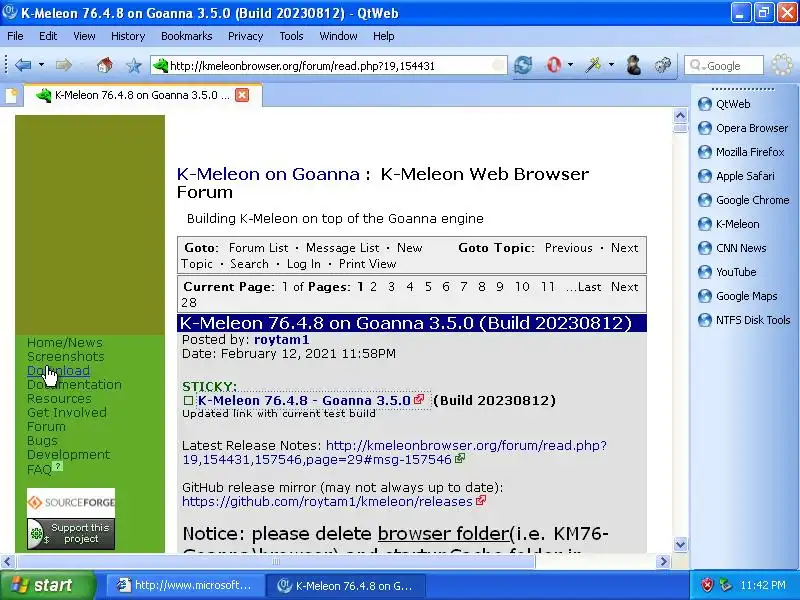Open the YouTube sidebar bookmark
This screenshot has height=600, width=800.
727,272
